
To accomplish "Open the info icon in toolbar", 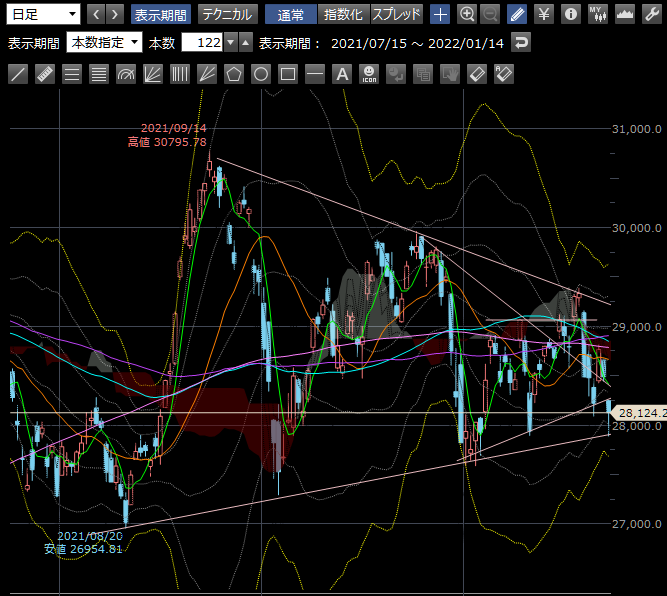I will click(571, 14).
